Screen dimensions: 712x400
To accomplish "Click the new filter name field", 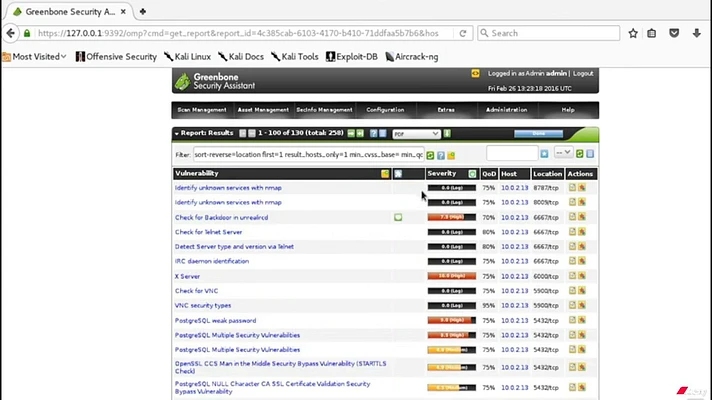I will click(x=512, y=153).
